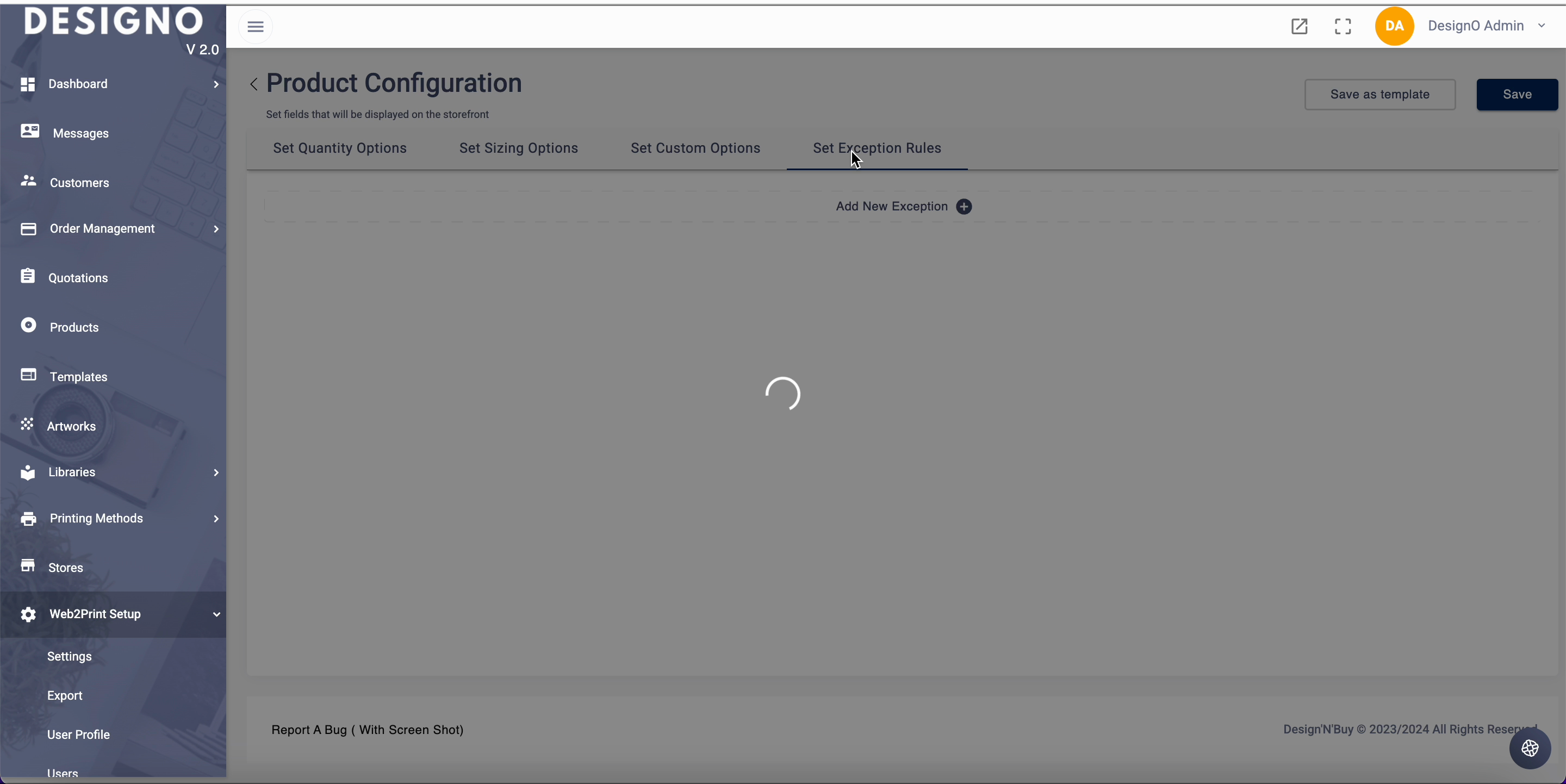The width and height of the screenshot is (1566, 784).
Task: Toggle fullscreen mode icon
Action: (x=1343, y=26)
